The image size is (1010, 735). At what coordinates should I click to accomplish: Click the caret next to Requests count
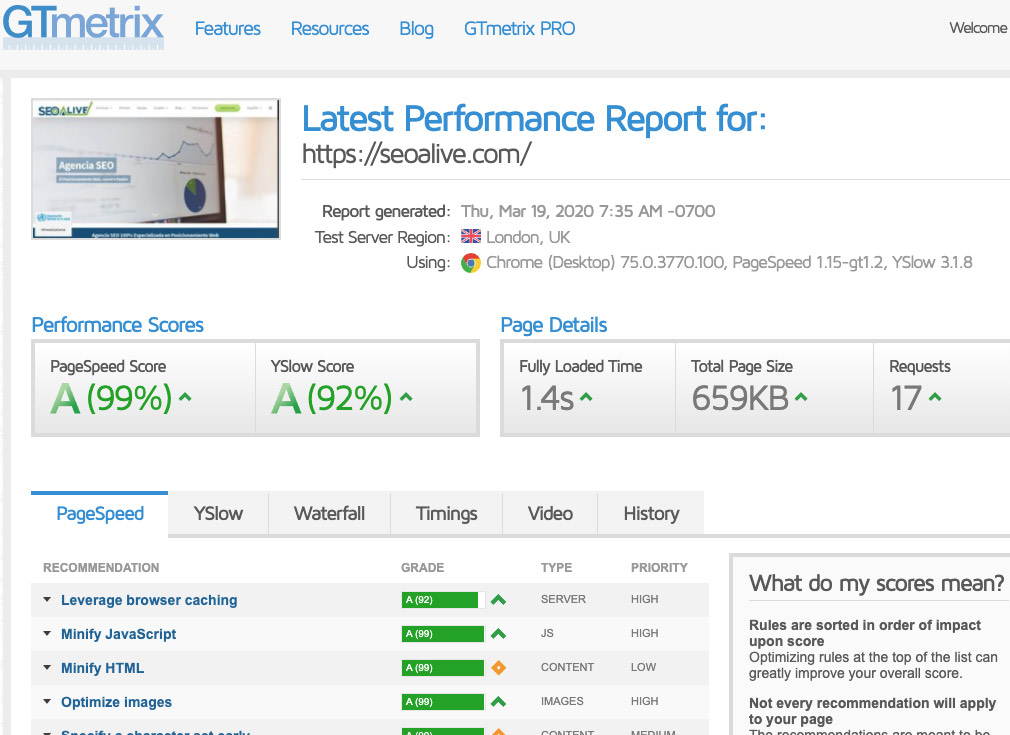click(x=933, y=399)
